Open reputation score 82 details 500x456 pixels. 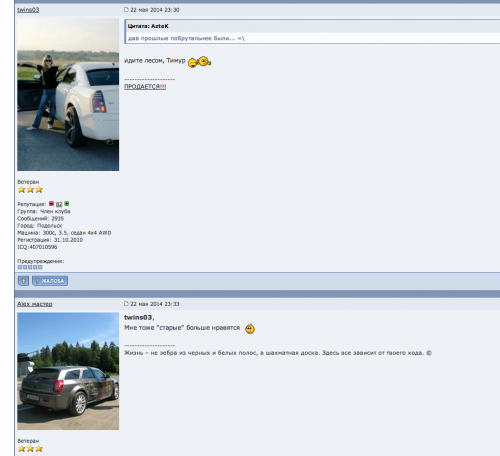59,204
